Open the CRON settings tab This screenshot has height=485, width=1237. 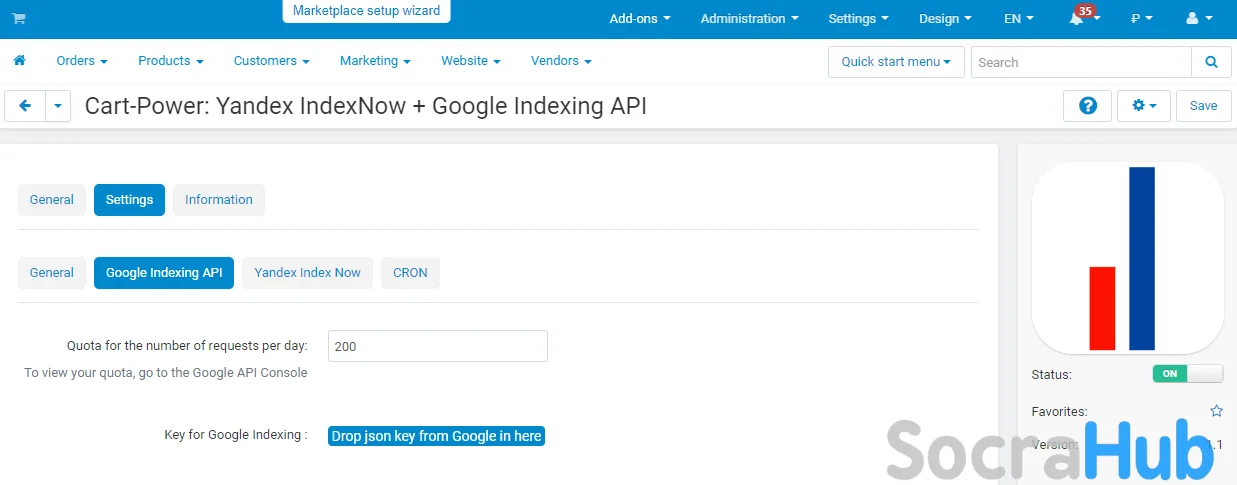(410, 273)
